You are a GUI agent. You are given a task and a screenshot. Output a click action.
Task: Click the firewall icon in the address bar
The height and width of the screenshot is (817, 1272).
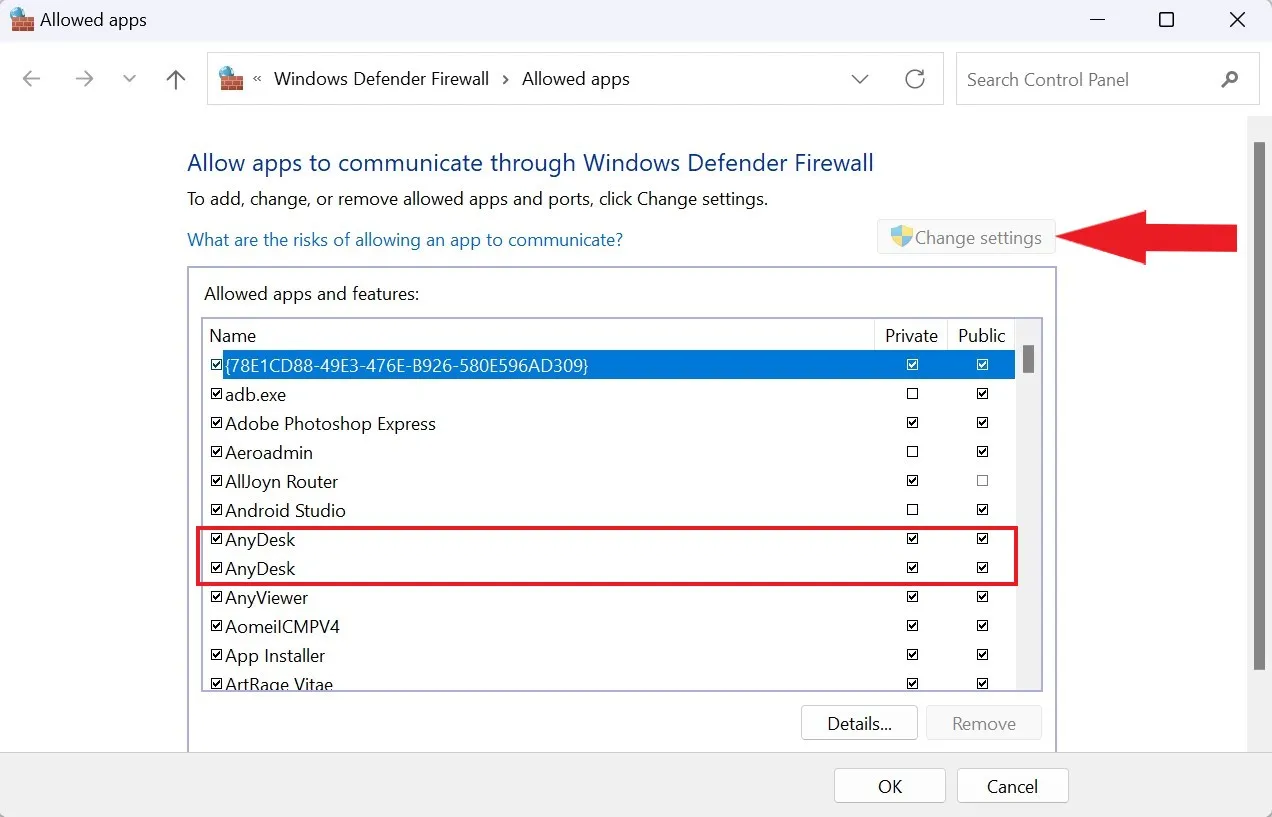pos(229,78)
